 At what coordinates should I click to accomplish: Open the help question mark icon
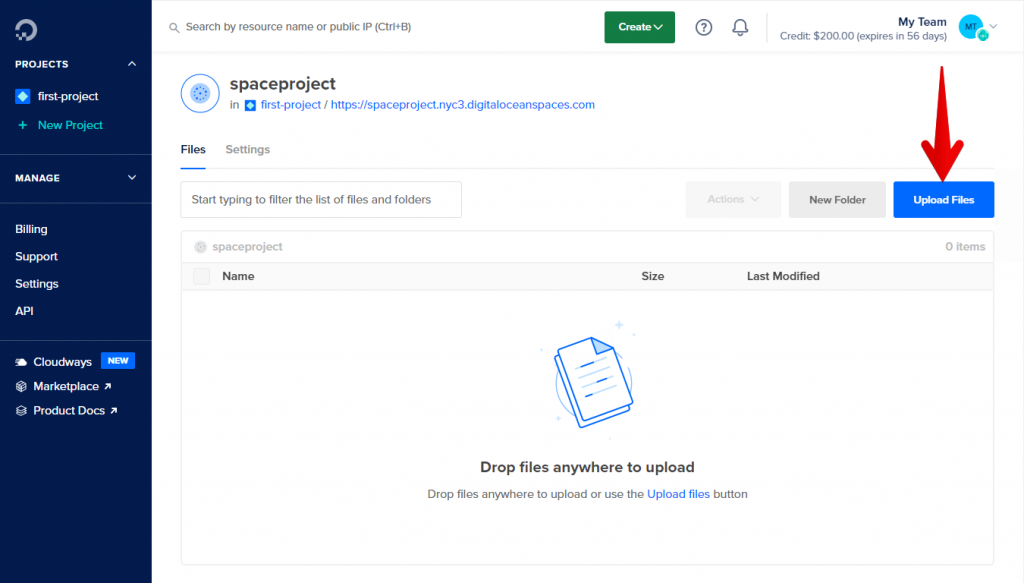[x=703, y=27]
